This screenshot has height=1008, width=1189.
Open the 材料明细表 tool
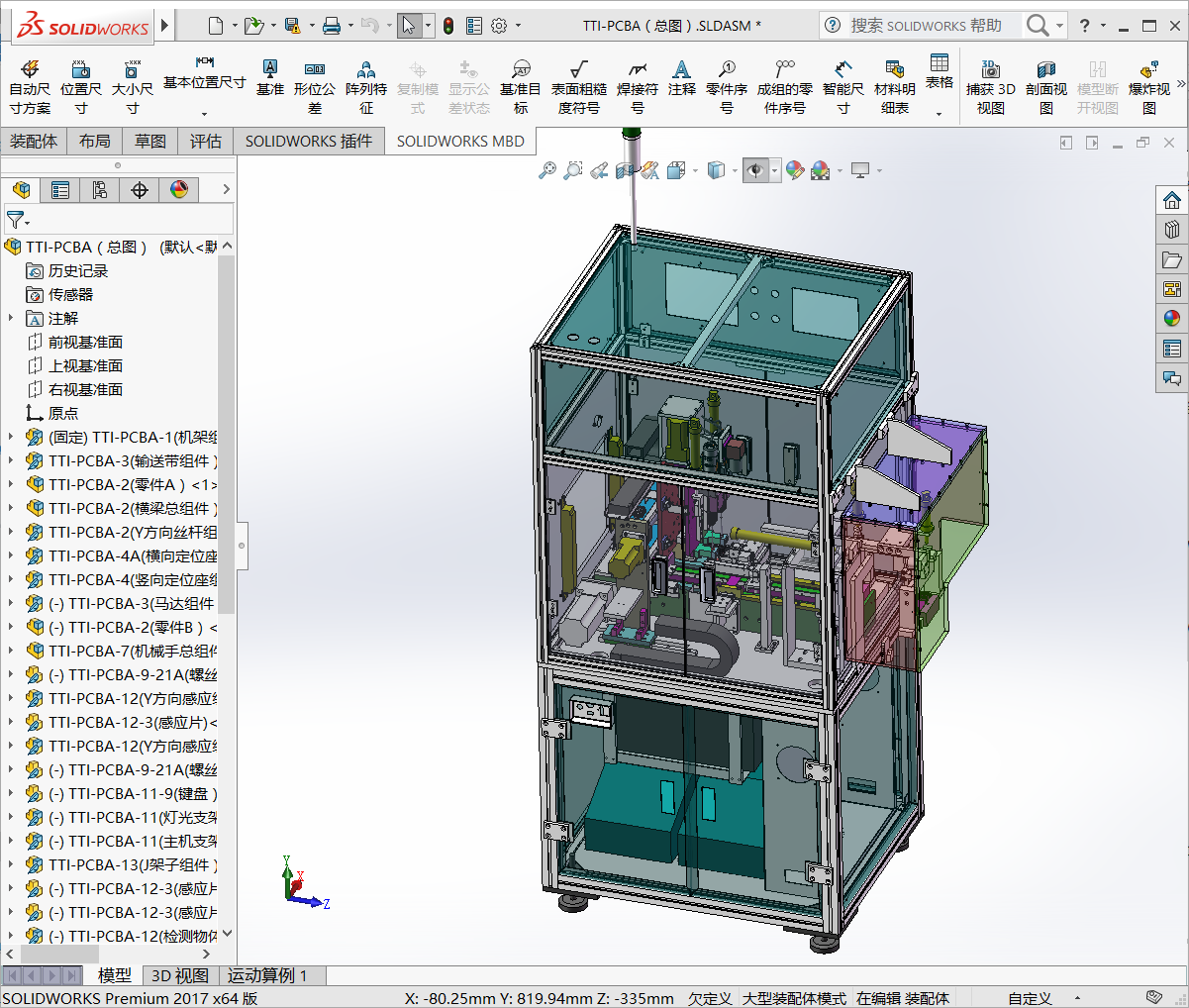(x=894, y=69)
